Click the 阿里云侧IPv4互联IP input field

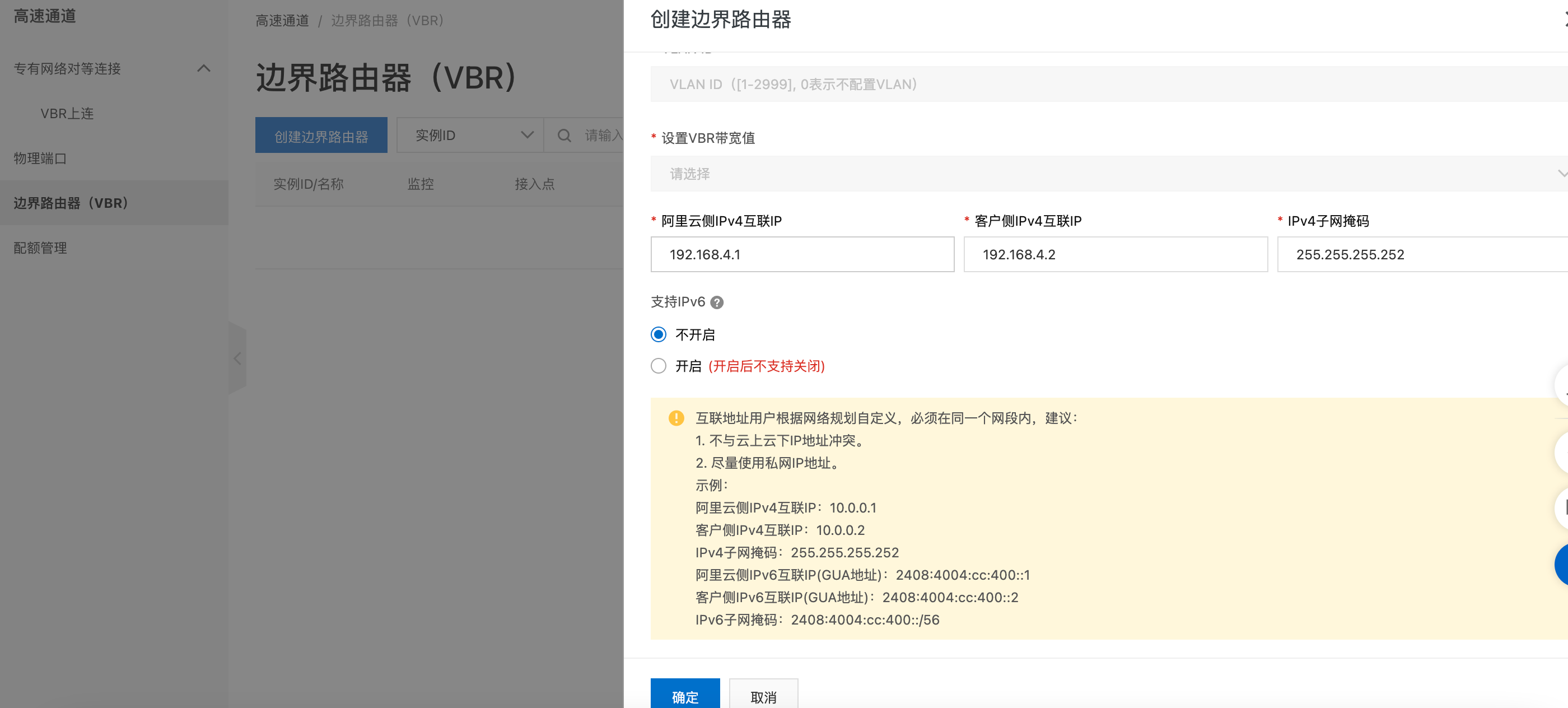(x=802, y=254)
